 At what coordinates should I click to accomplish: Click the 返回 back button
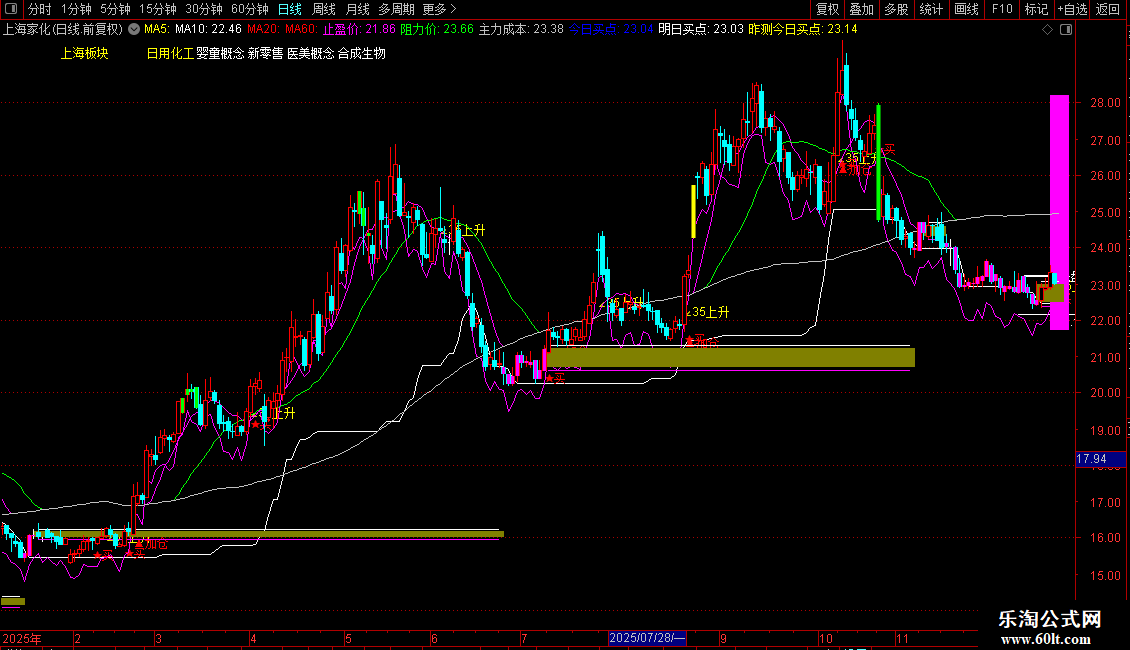point(1108,9)
